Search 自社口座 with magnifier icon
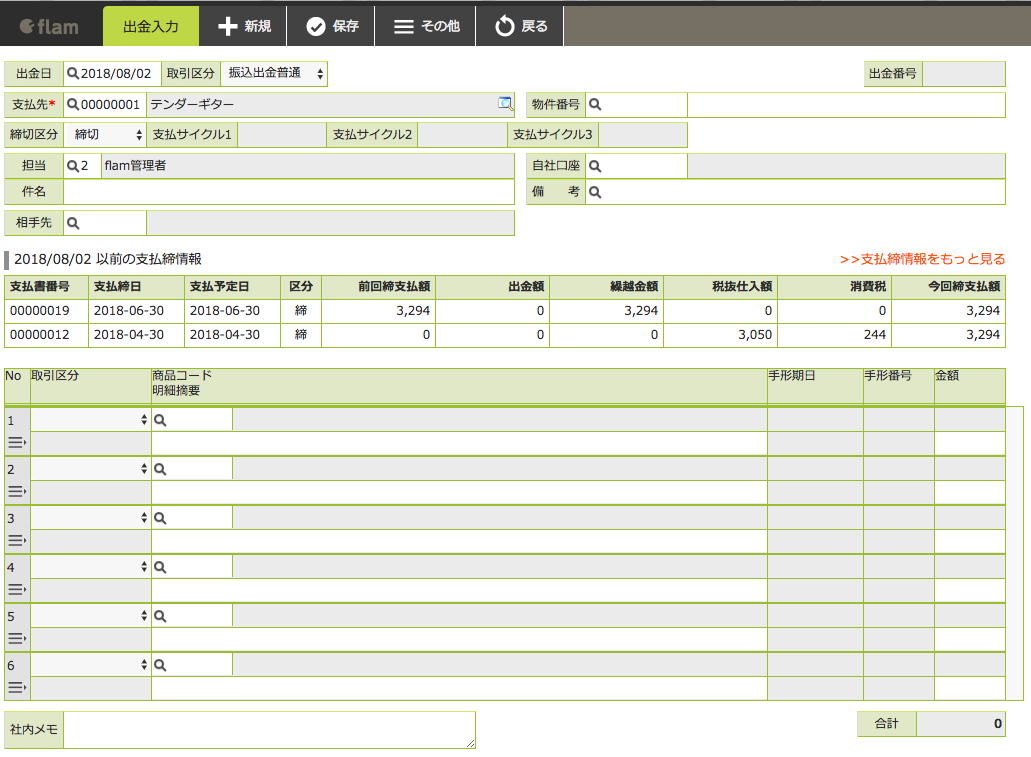The image size is (1031, 757). coord(595,166)
